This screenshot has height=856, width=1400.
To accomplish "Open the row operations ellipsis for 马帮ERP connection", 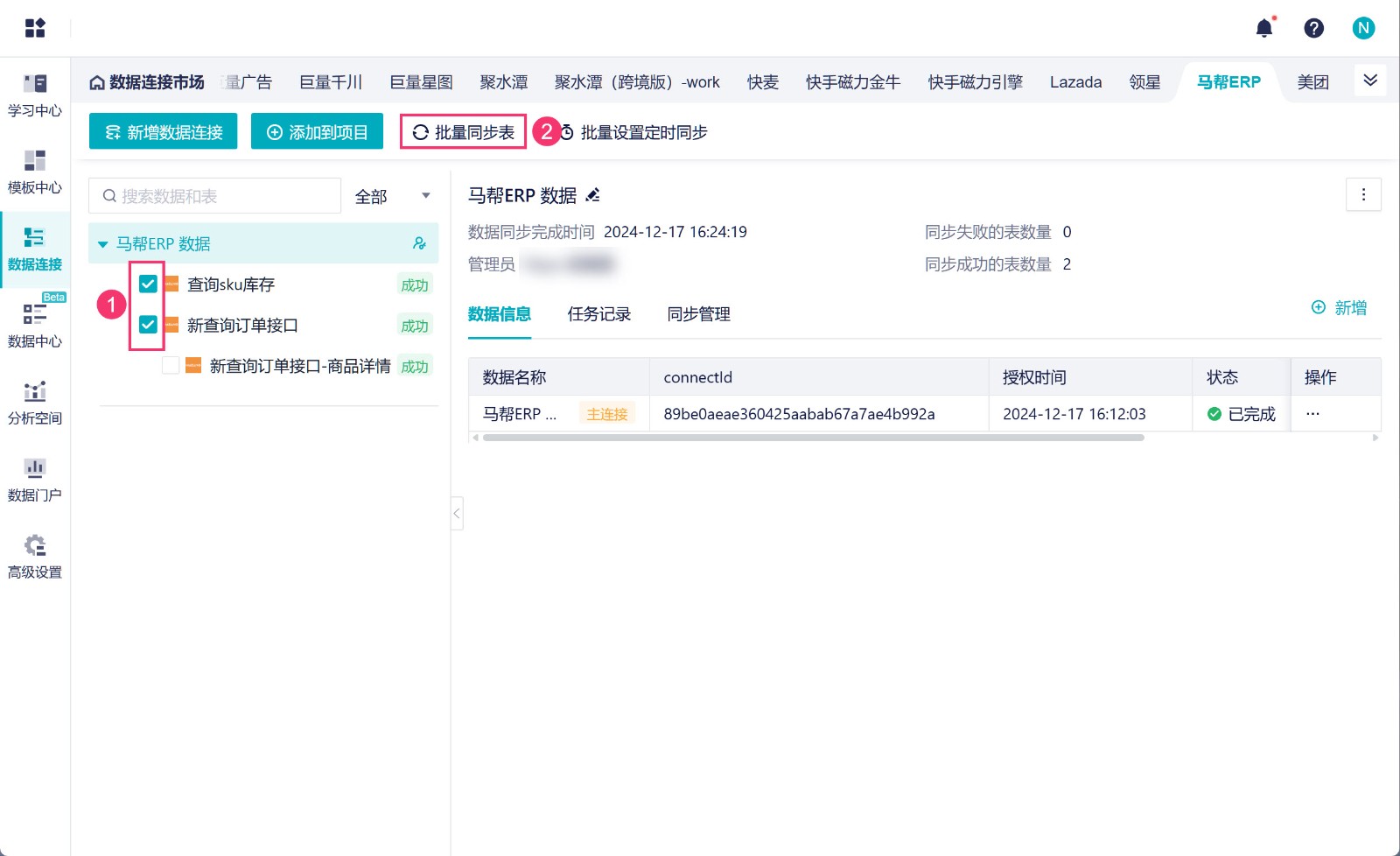I will 1312,414.
